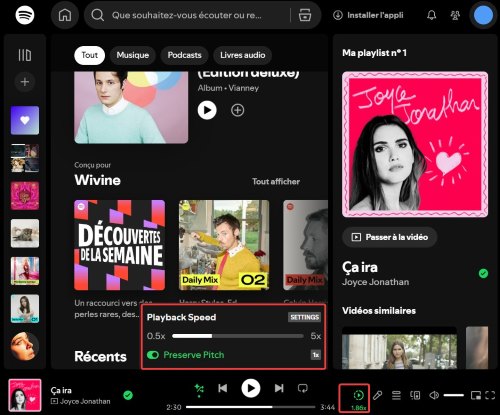Show lyrics with the microphone icon
The height and width of the screenshot is (415, 500).
pos(377,396)
